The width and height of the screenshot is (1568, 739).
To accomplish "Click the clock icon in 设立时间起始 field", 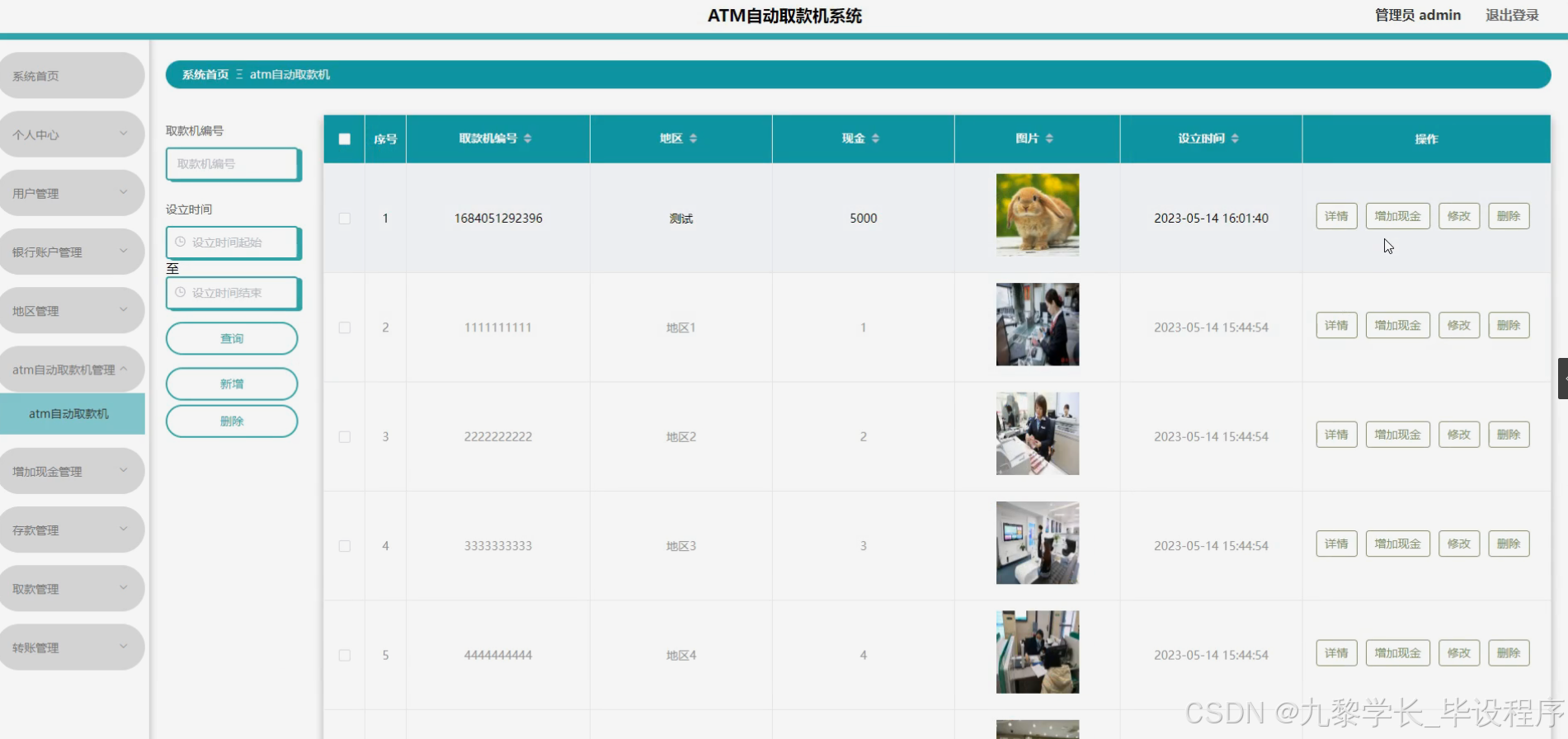I will (180, 242).
